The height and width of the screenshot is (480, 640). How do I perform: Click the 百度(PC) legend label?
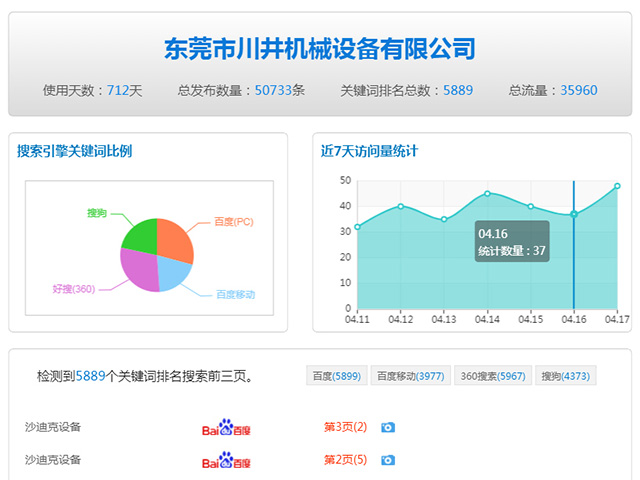click(x=234, y=222)
